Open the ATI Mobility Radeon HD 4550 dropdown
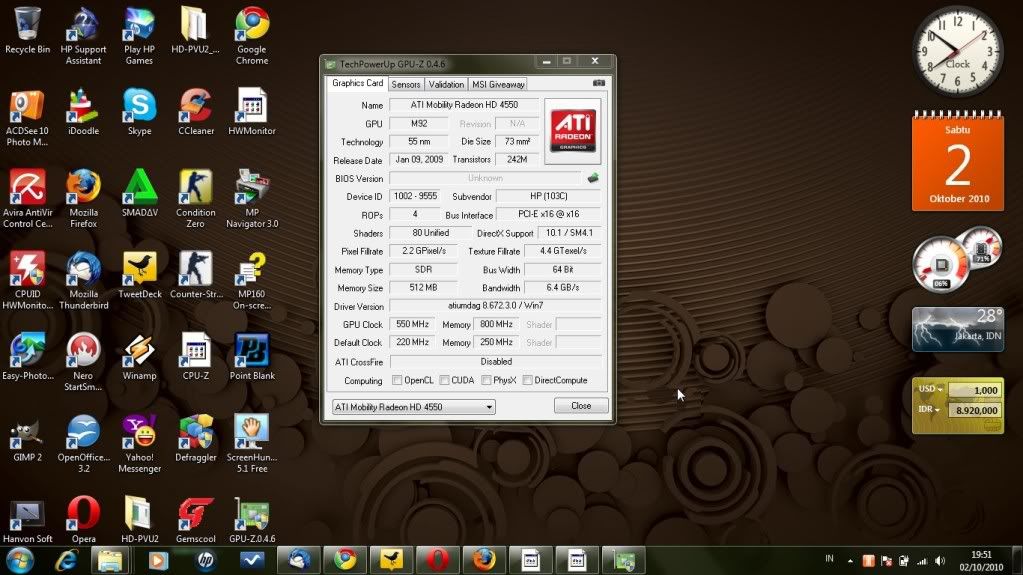The height and width of the screenshot is (575, 1023). [414, 407]
